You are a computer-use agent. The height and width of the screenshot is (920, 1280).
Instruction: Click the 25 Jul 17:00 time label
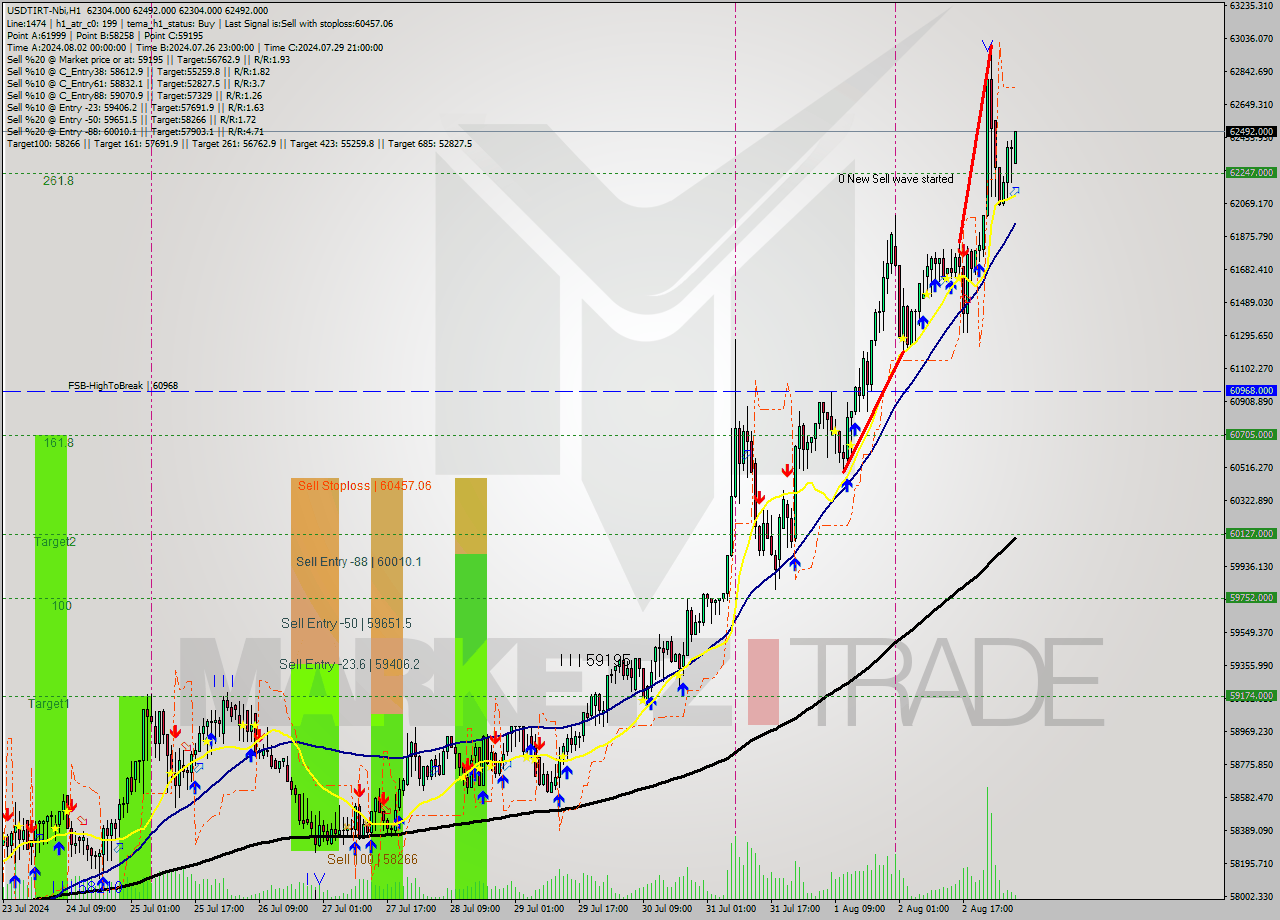click(219, 909)
